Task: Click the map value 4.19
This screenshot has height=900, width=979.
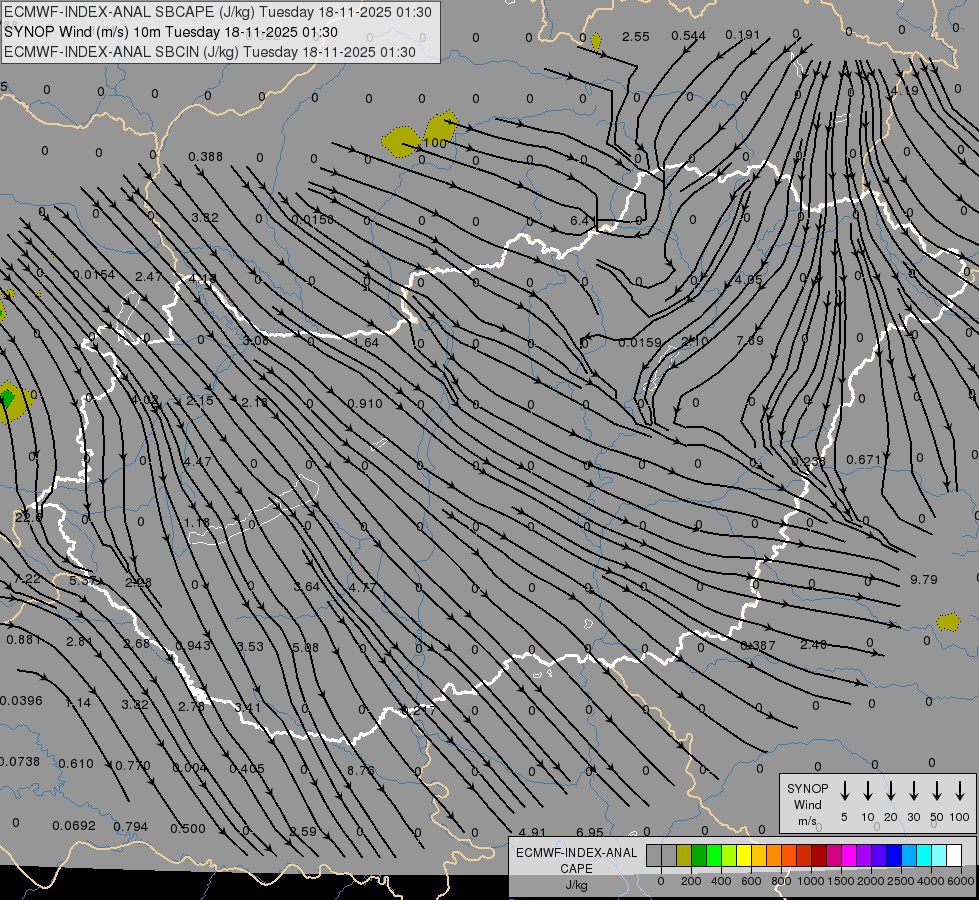Action: click(905, 91)
